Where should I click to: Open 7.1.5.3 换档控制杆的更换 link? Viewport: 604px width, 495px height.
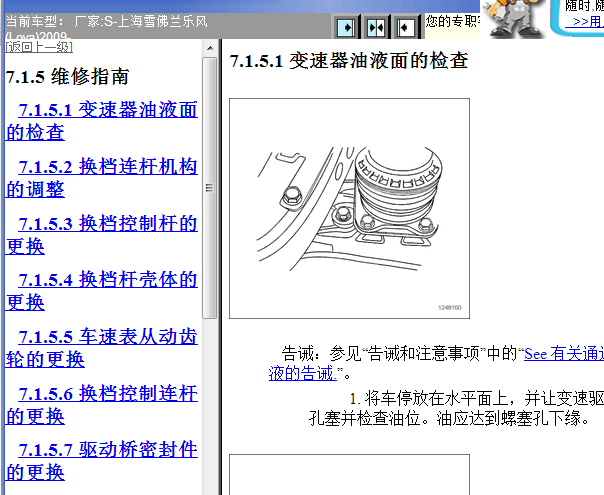pos(102,235)
